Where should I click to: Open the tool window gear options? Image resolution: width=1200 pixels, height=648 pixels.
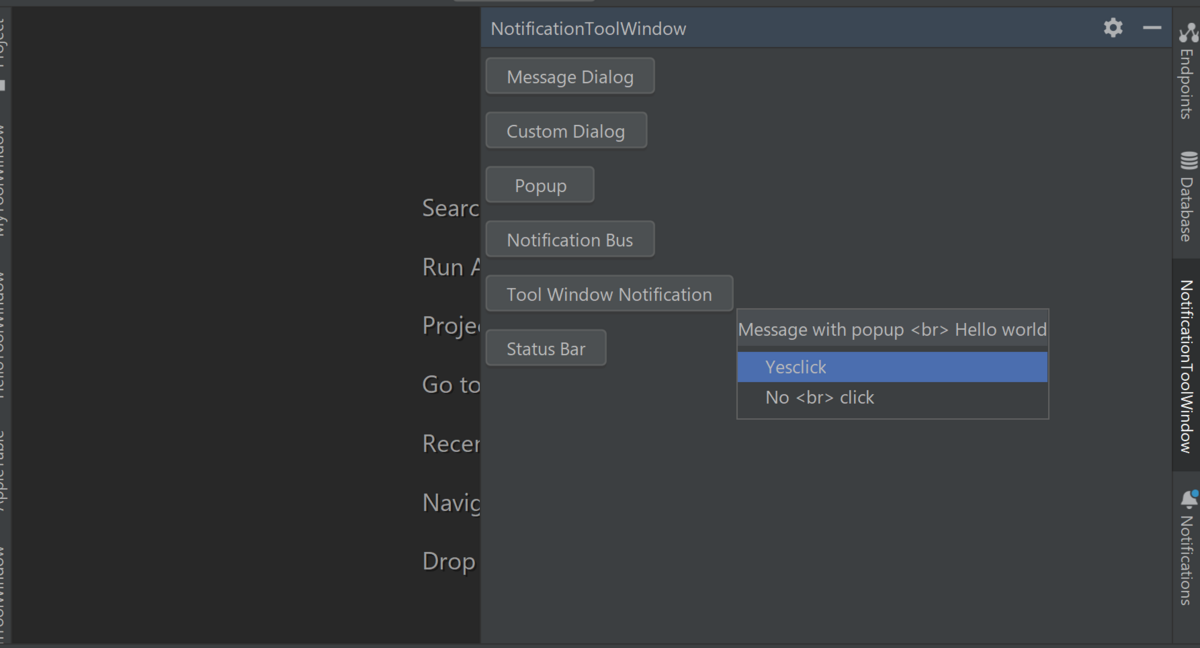pos(1113,28)
